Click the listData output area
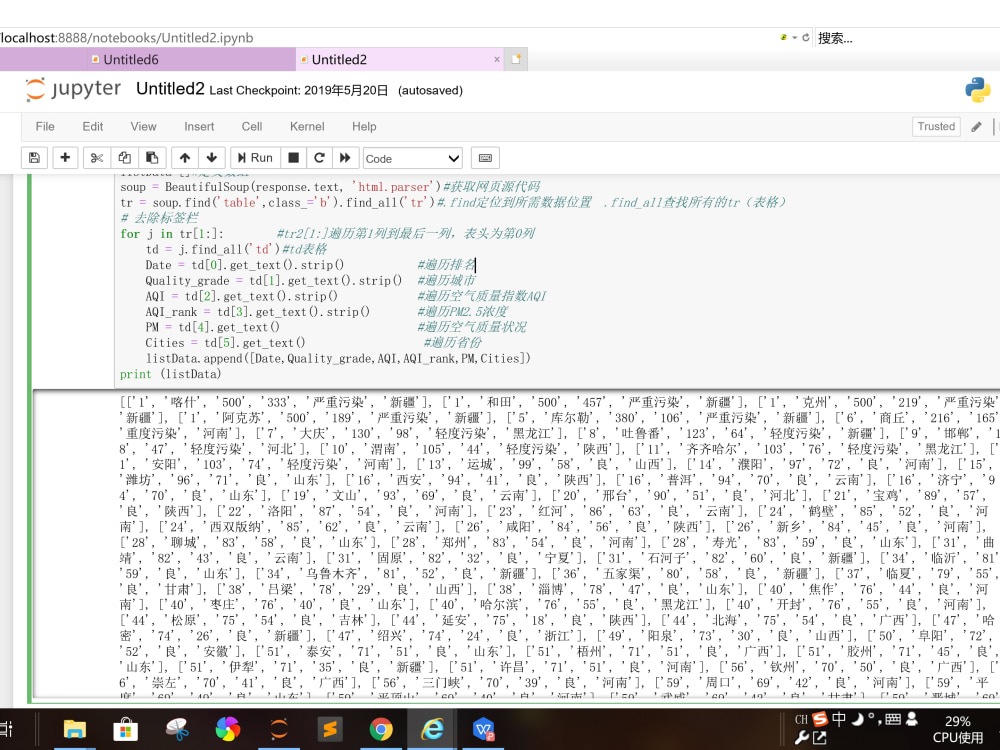1000x750 pixels. point(557,548)
